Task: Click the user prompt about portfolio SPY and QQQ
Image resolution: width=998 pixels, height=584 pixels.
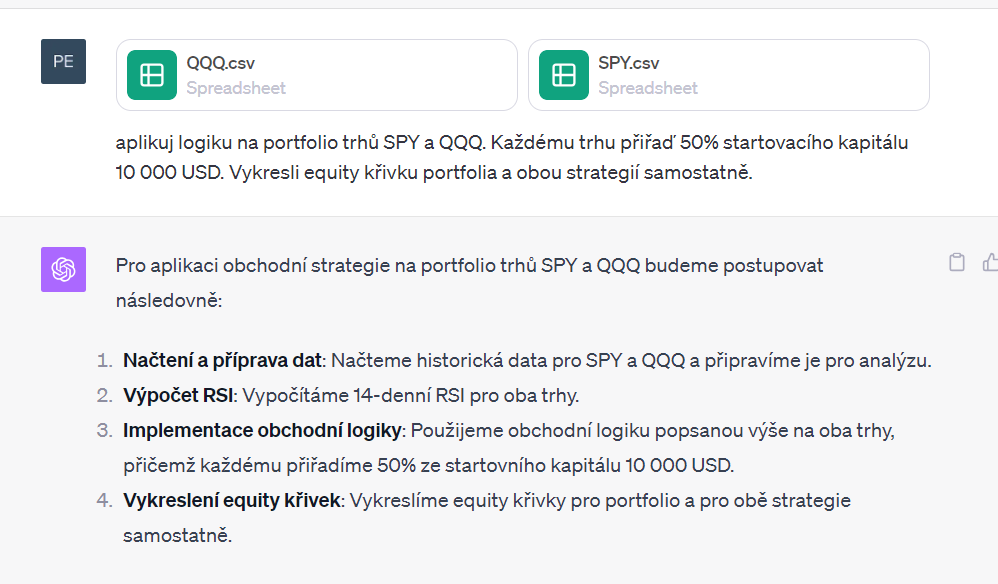Action: (511, 142)
